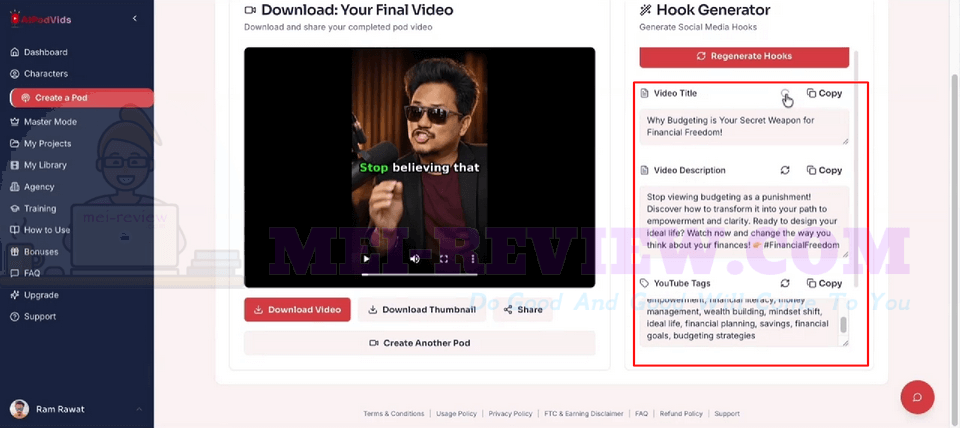Seek on the video progress bar
Screen dimensions: 960x428
(419, 274)
